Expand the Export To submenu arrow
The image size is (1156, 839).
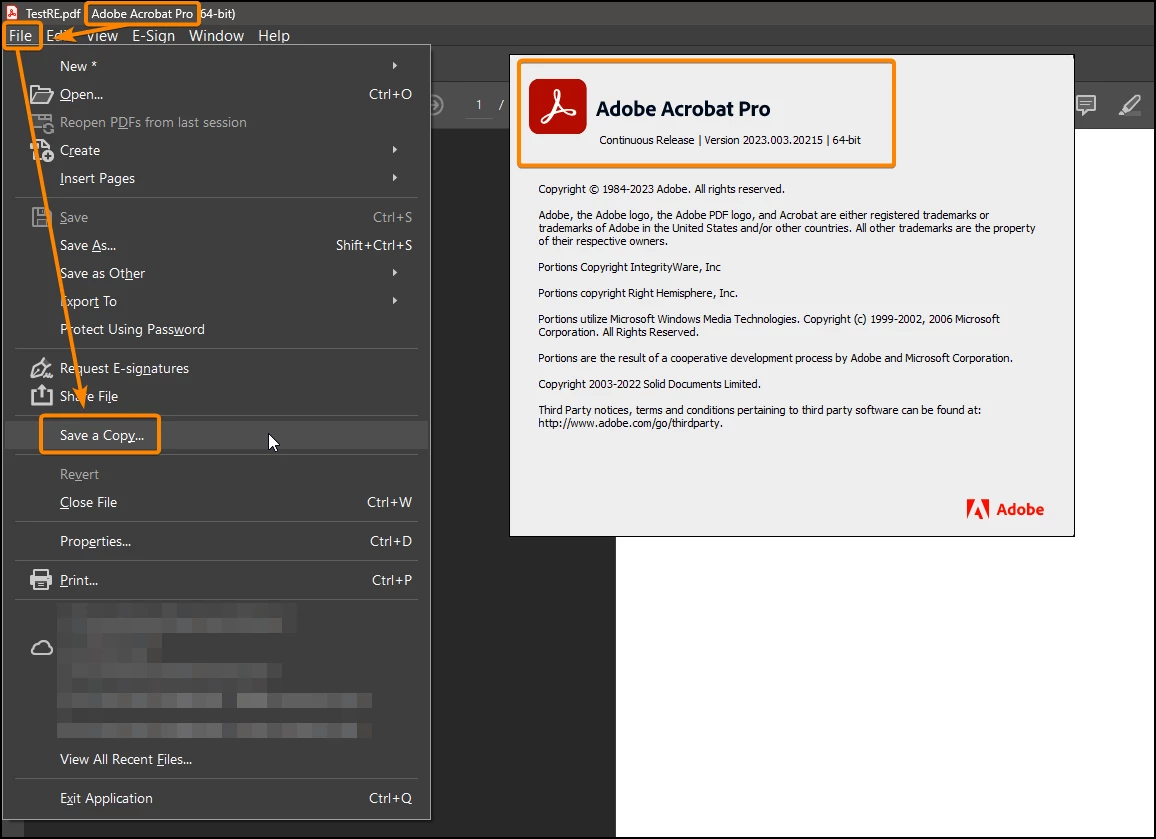pos(395,301)
